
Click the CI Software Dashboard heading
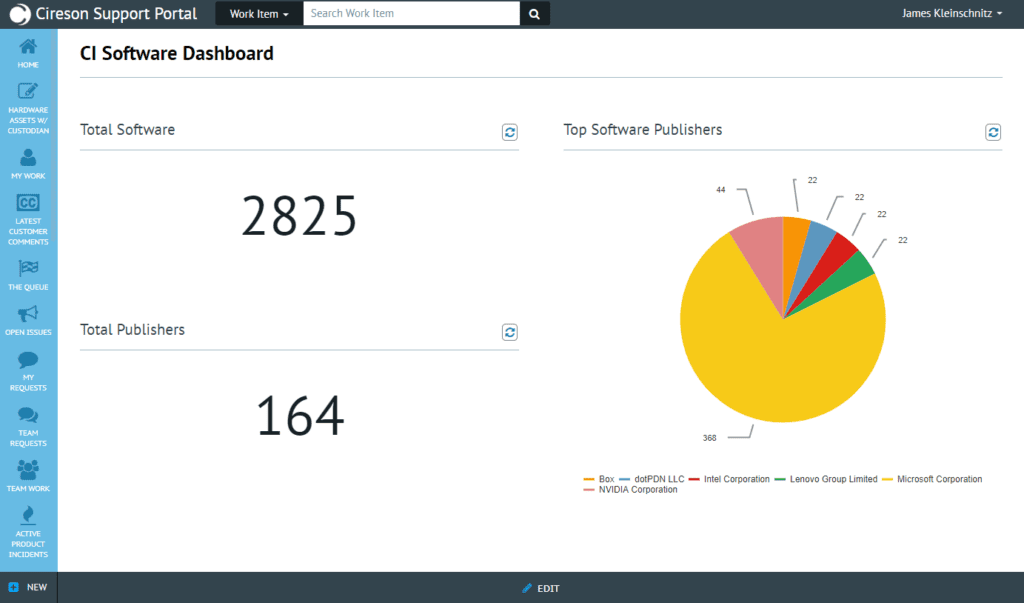(176, 54)
